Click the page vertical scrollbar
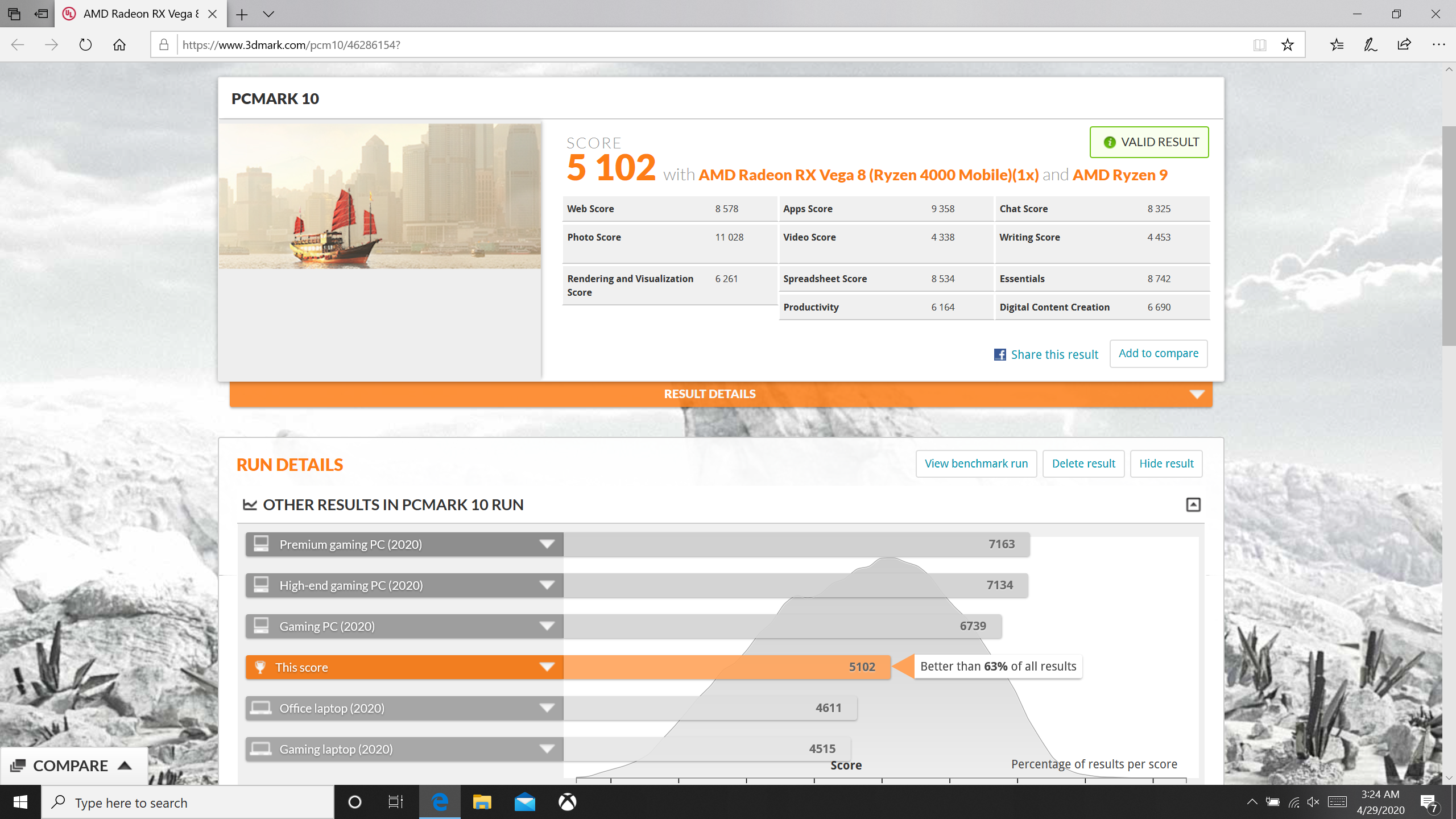This screenshot has width=1456, height=819. click(x=1449, y=236)
